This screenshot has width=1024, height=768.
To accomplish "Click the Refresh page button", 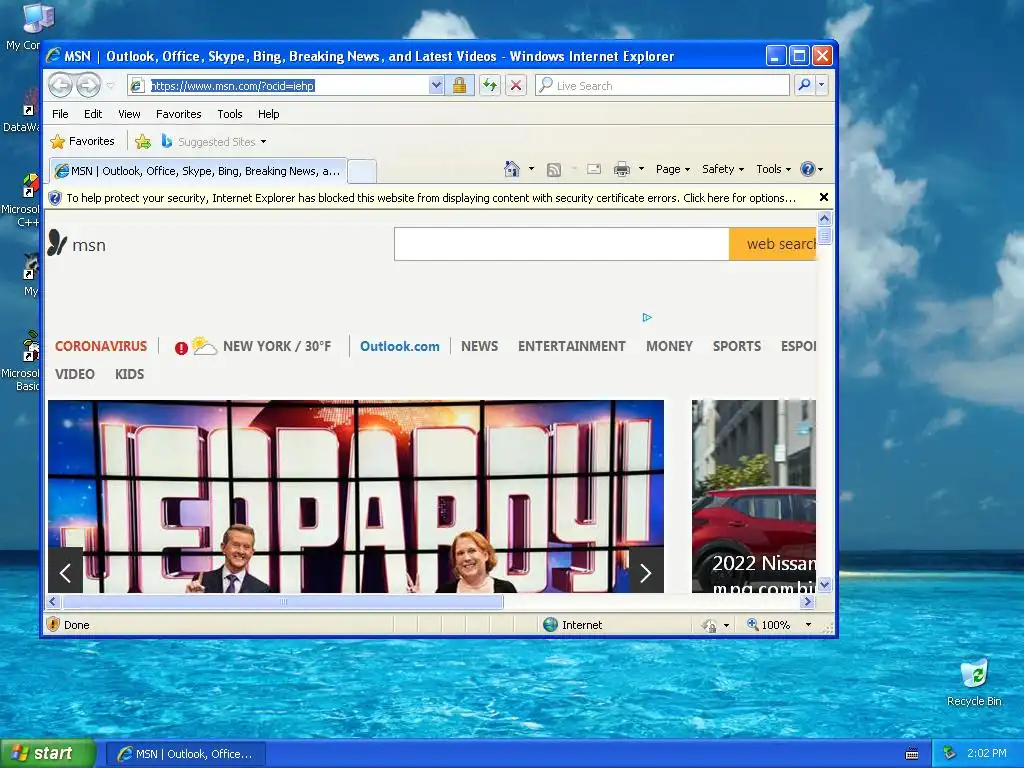I will click(x=490, y=86).
